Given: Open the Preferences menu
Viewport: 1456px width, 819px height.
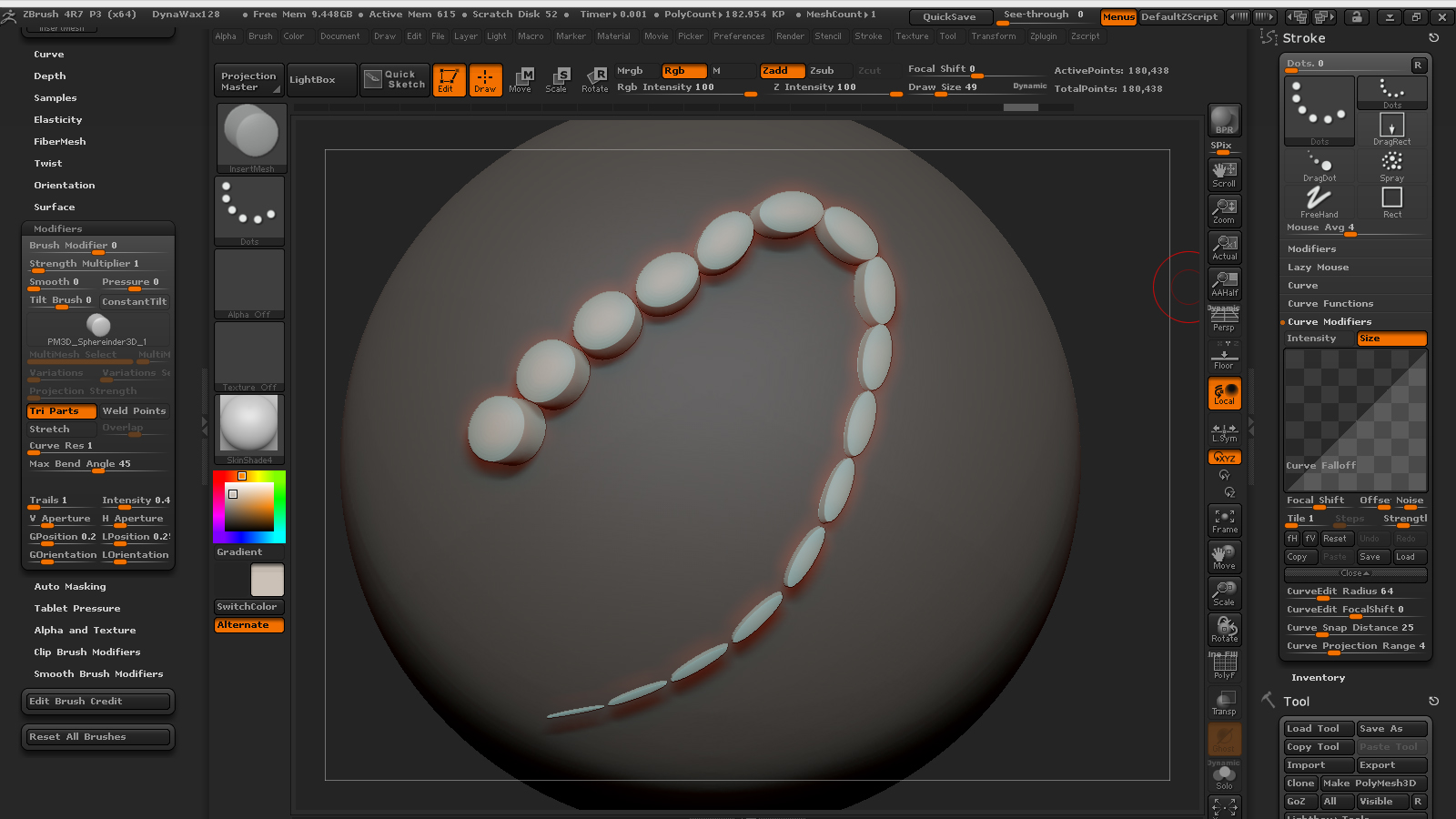Looking at the screenshot, I should click(739, 36).
